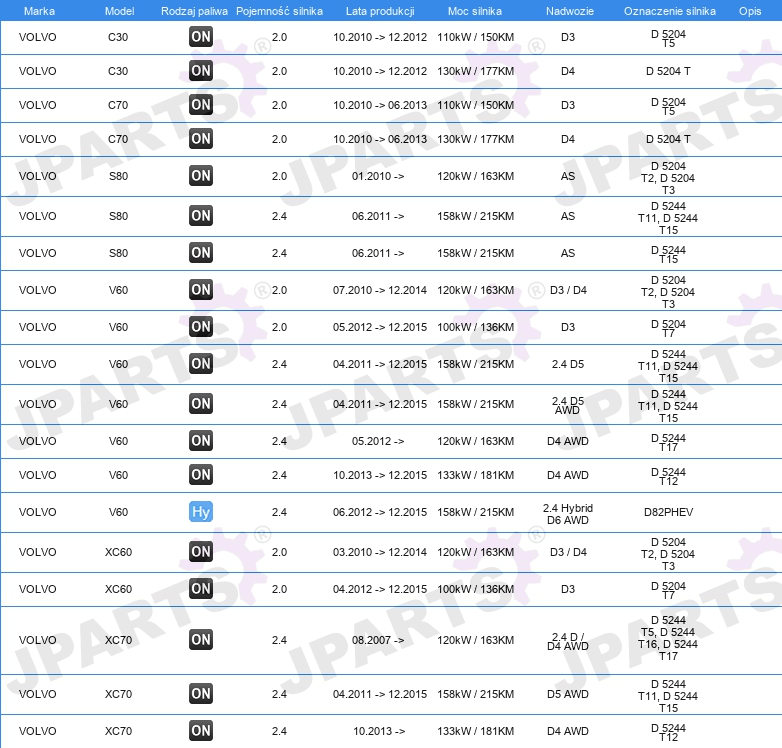
Task: Click the ON badge in the S80 row listing only D 5244 T15
Action: click(201, 252)
